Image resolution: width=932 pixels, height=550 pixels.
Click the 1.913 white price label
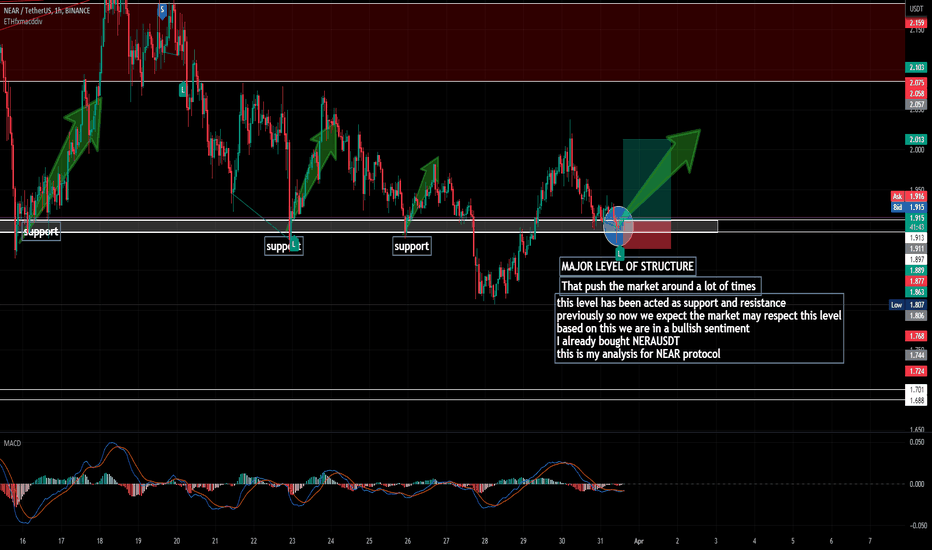[x=917, y=238]
